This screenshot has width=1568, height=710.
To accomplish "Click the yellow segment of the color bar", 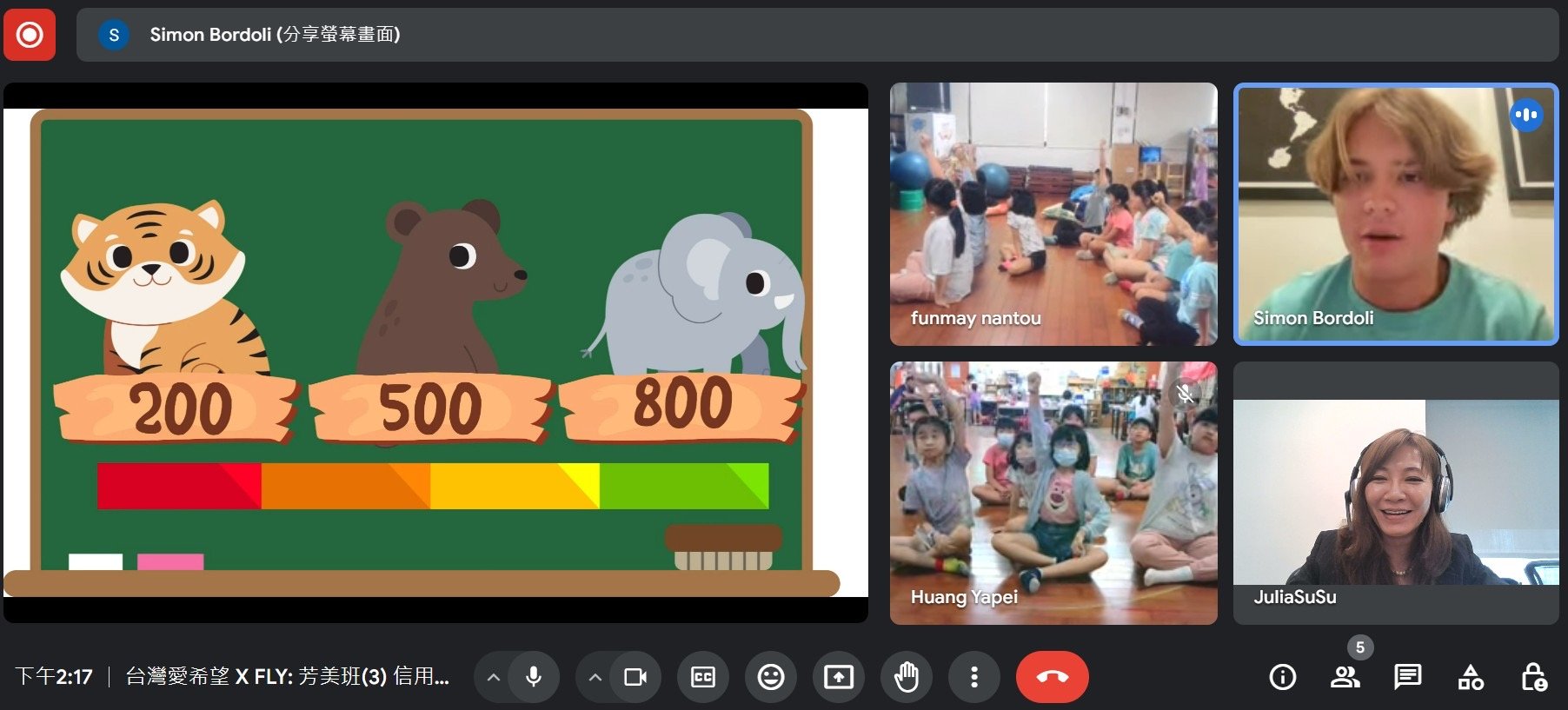I will (515, 486).
